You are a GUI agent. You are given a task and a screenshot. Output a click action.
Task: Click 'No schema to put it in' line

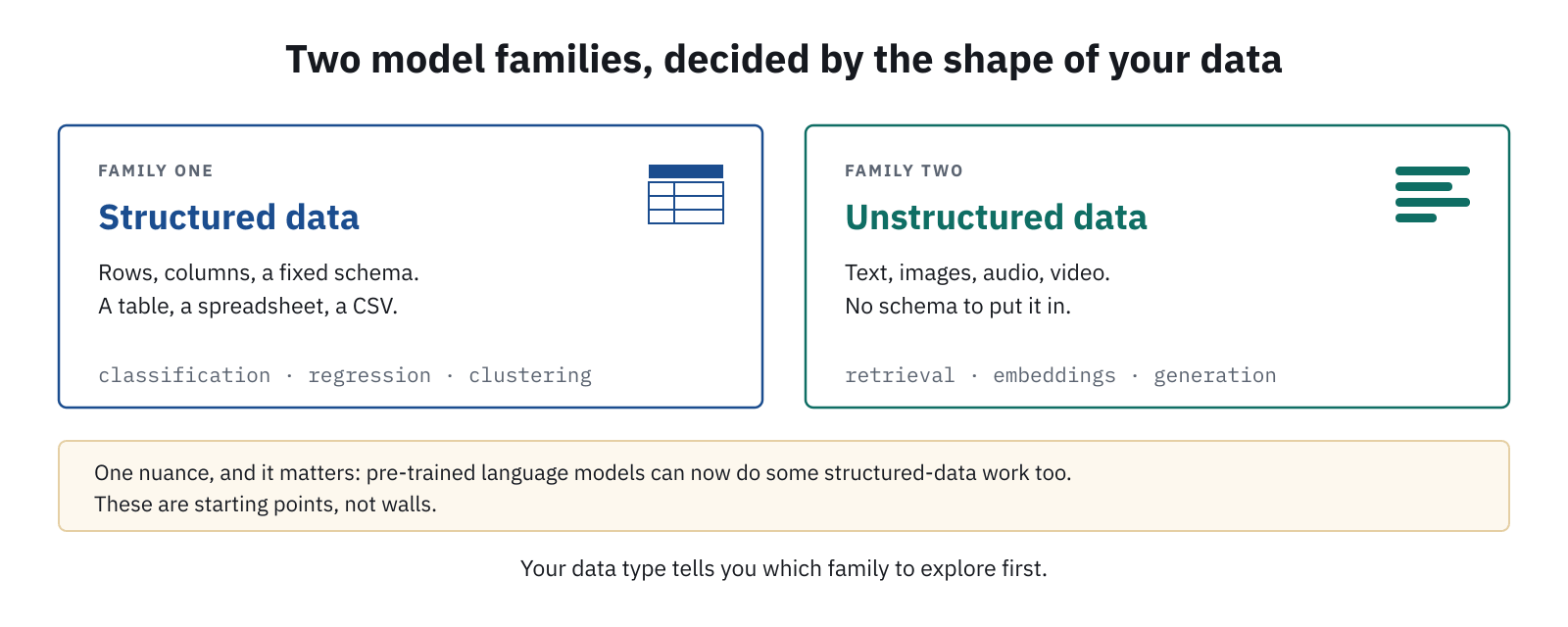[x=957, y=306]
